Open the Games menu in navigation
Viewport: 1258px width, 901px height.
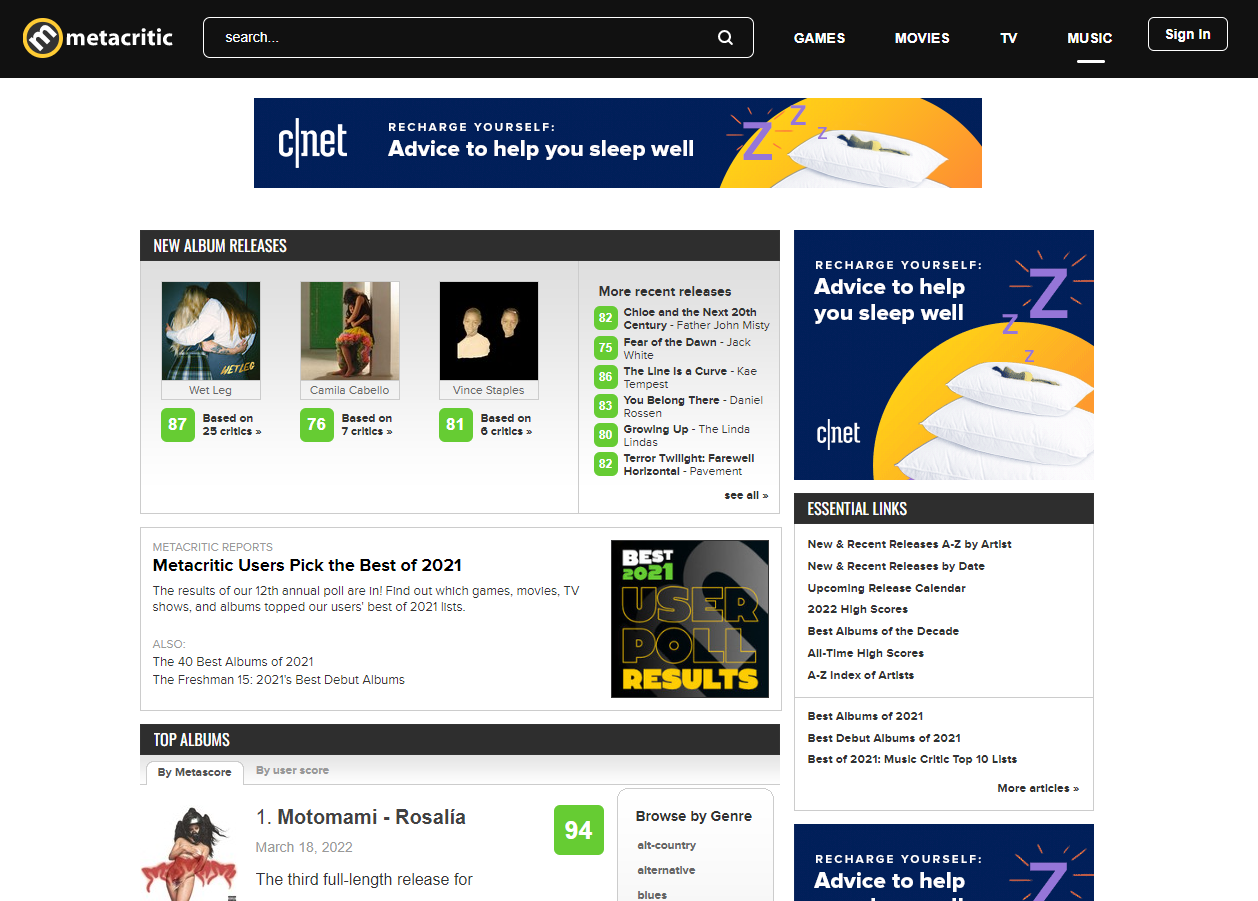click(x=819, y=38)
